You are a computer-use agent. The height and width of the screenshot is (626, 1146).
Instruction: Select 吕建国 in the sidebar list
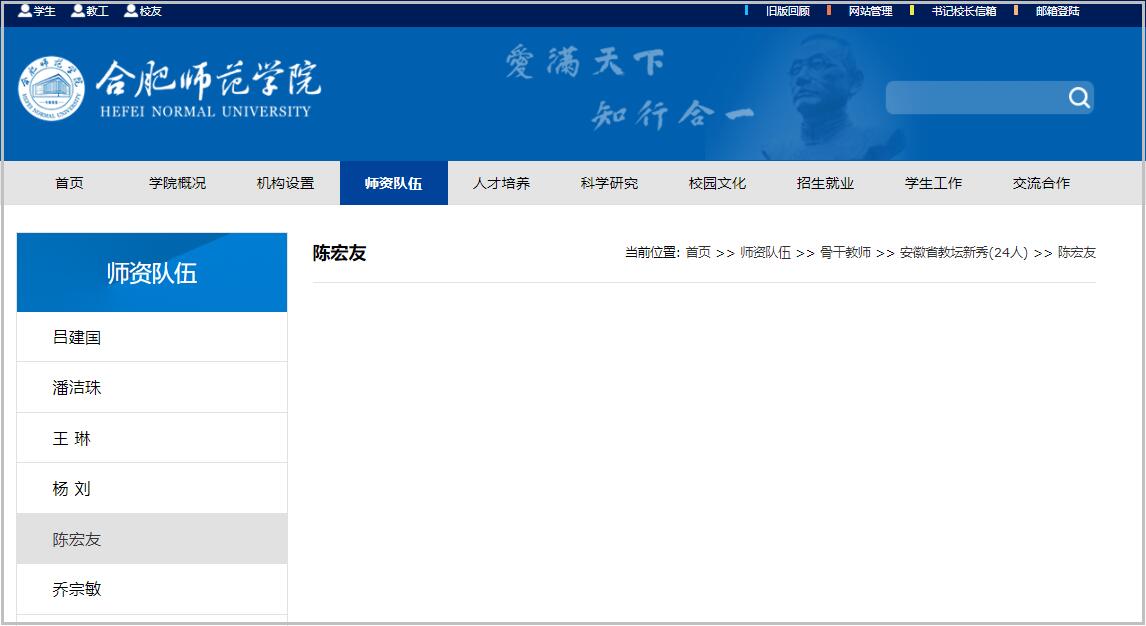click(152, 337)
